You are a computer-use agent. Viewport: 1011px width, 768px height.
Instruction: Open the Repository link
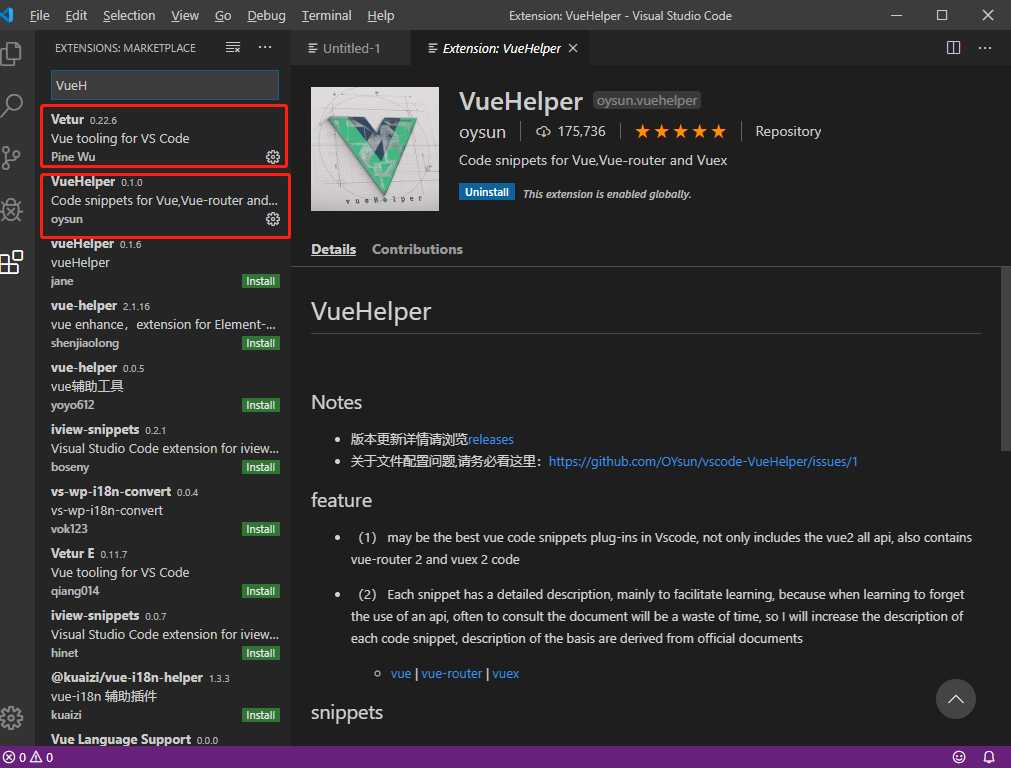(788, 132)
